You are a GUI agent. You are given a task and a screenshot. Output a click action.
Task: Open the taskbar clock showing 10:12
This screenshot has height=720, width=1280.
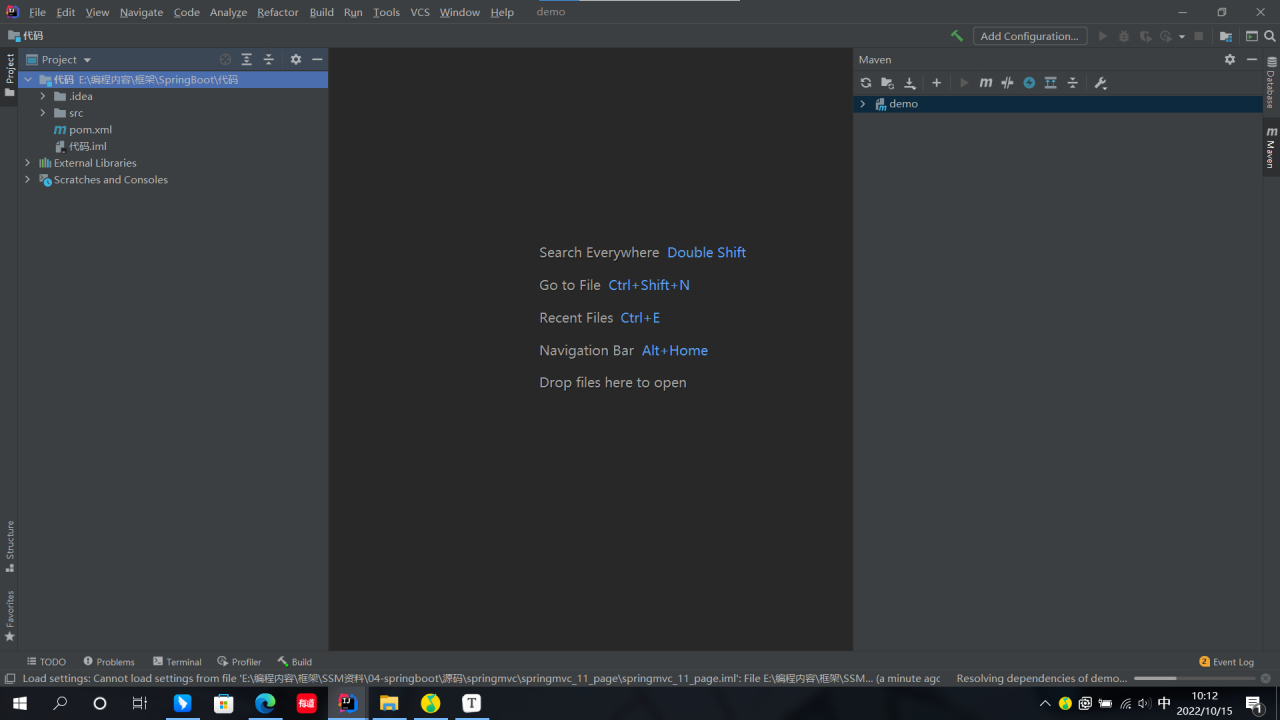(x=1205, y=703)
